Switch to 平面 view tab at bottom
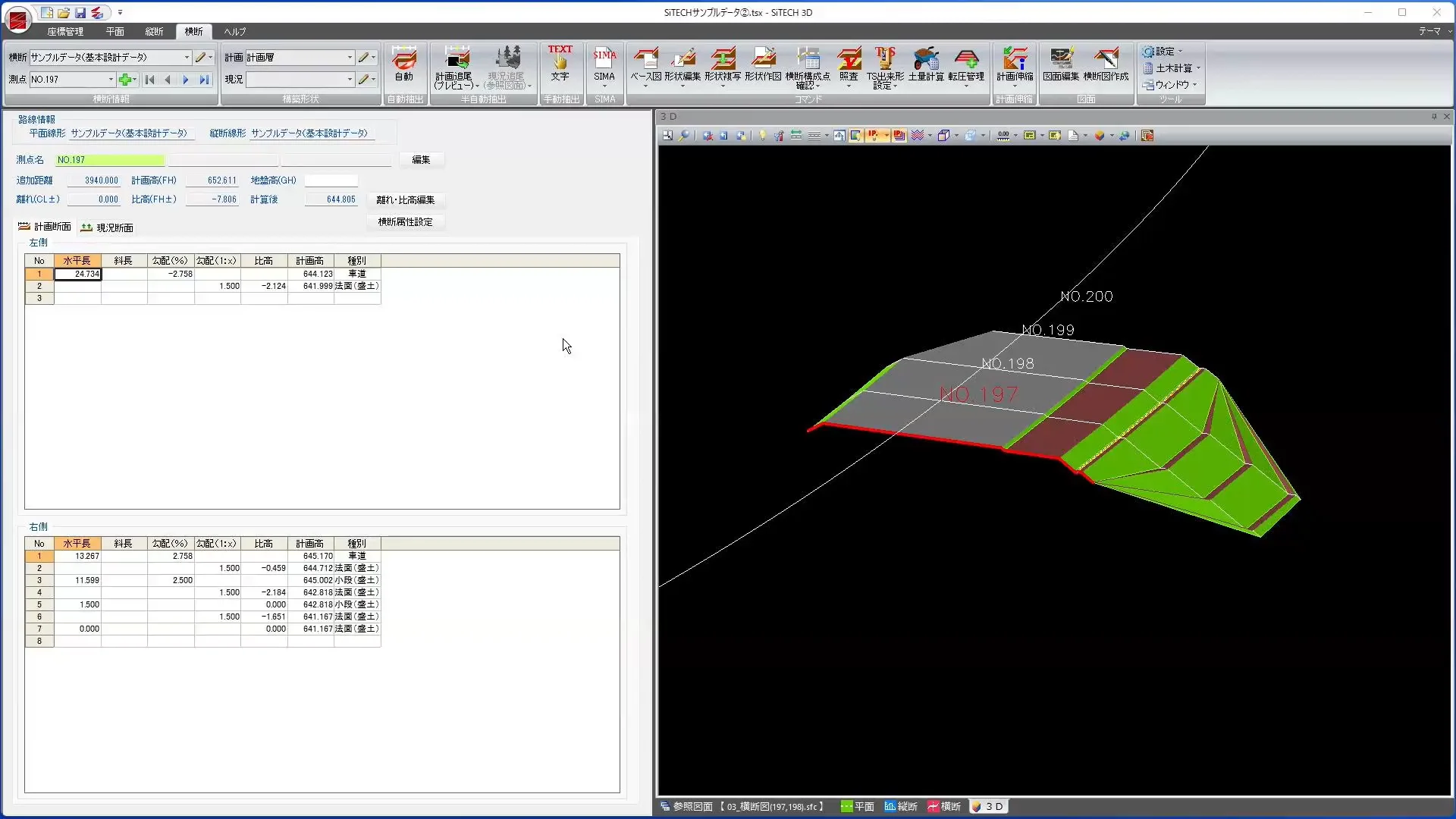Viewport: 1456px width, 819px height. coord(858,806)
